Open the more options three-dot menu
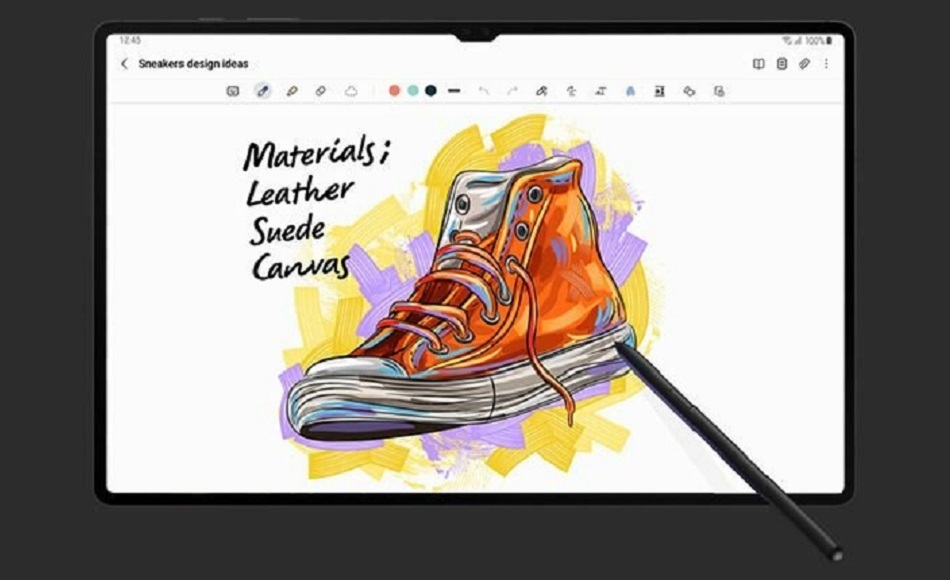The width and height of the screenshot is (950, 580). [826, 64]
